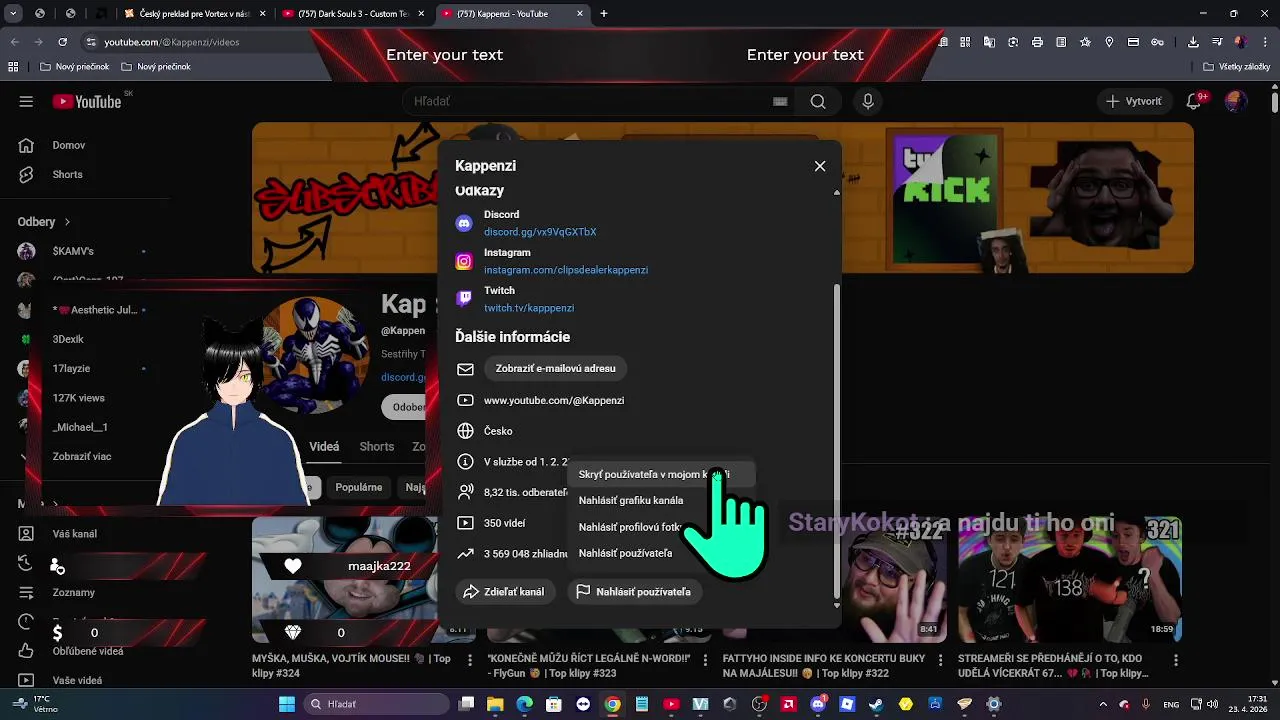Click dialog scrollbar up arrow
Image resolution: width=1280 pixels, height=720 pixels.
click(x=837, y=192)
